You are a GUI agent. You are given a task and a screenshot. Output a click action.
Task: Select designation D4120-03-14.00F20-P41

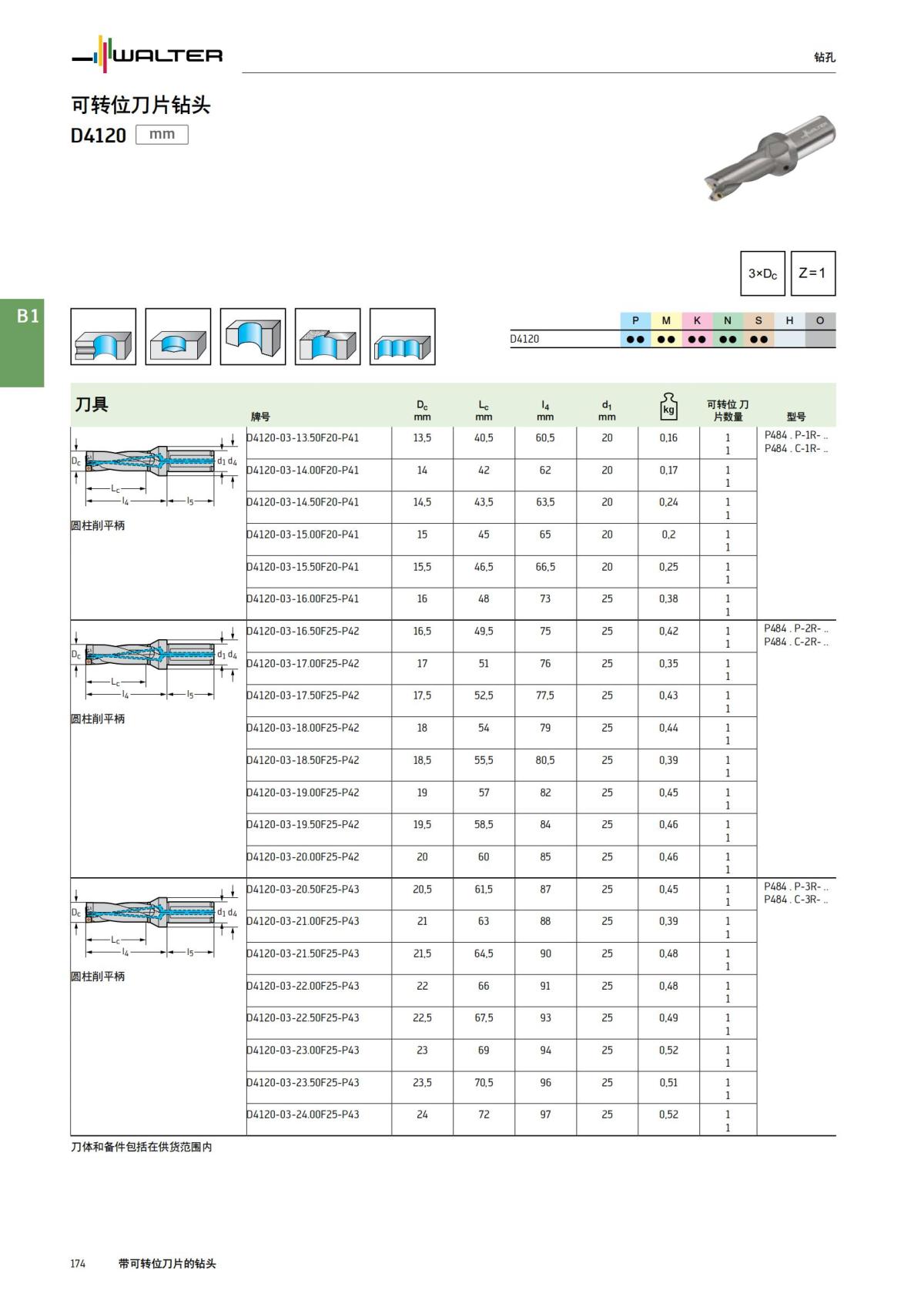[x=303, y=470]
